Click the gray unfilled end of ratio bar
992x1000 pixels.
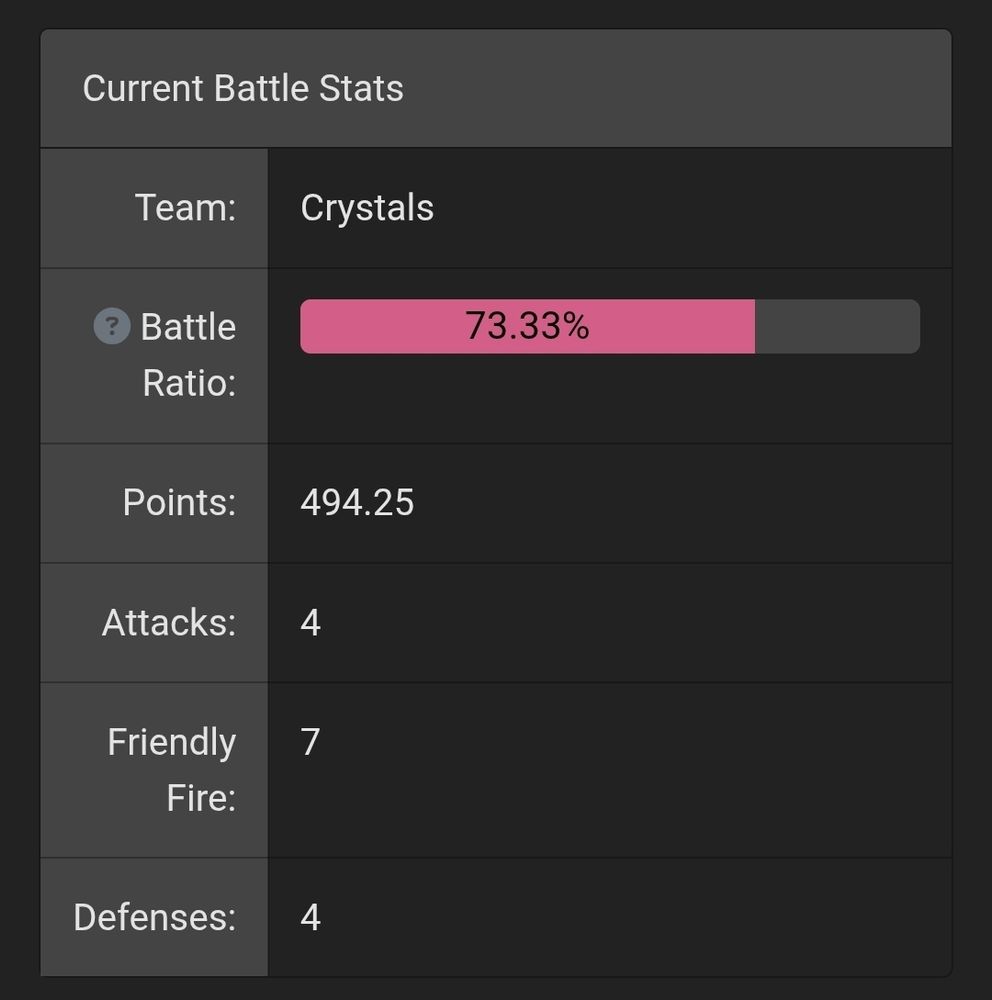tap(837, 327)
